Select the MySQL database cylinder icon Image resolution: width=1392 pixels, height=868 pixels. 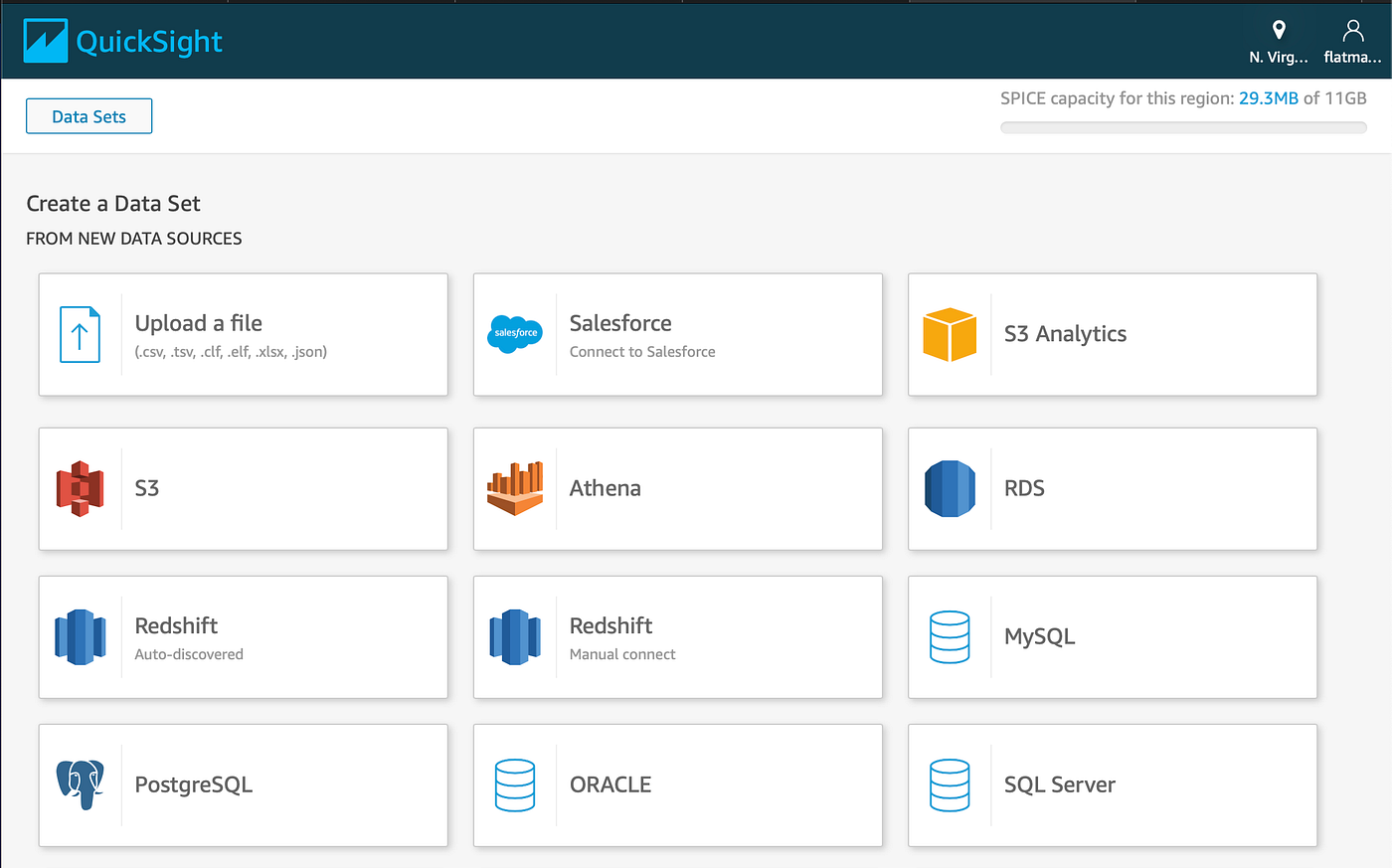click(950, 636)
